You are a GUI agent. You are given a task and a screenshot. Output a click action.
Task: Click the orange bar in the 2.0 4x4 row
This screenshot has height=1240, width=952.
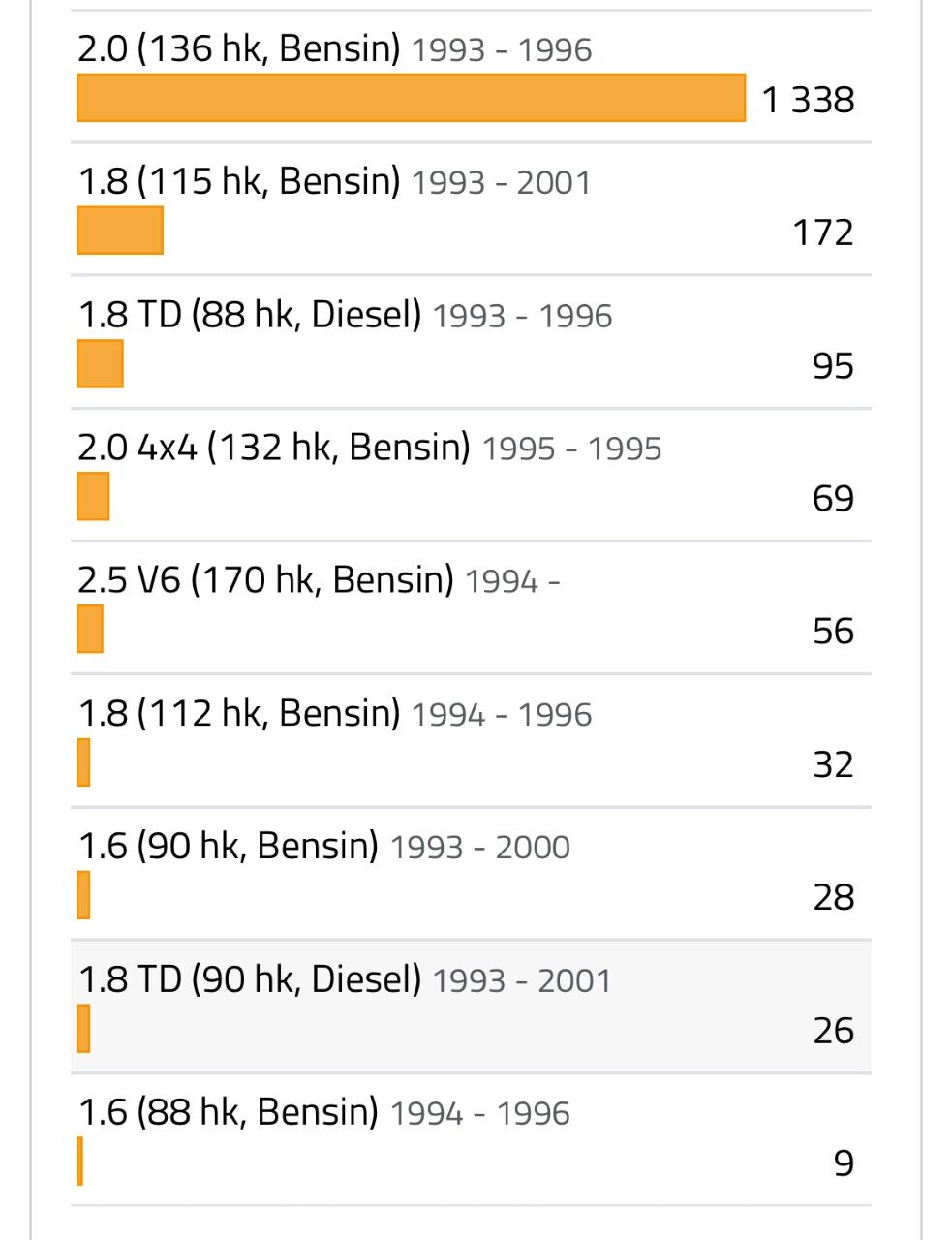coord(93,496)
